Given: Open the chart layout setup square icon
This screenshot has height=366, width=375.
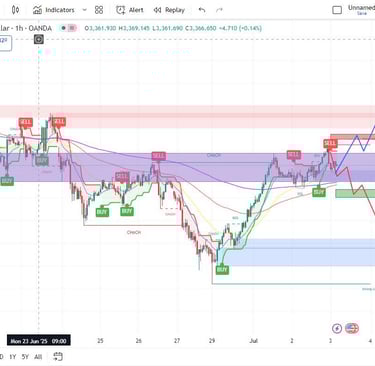Looking at the screenshot, I should coord(337,10).
